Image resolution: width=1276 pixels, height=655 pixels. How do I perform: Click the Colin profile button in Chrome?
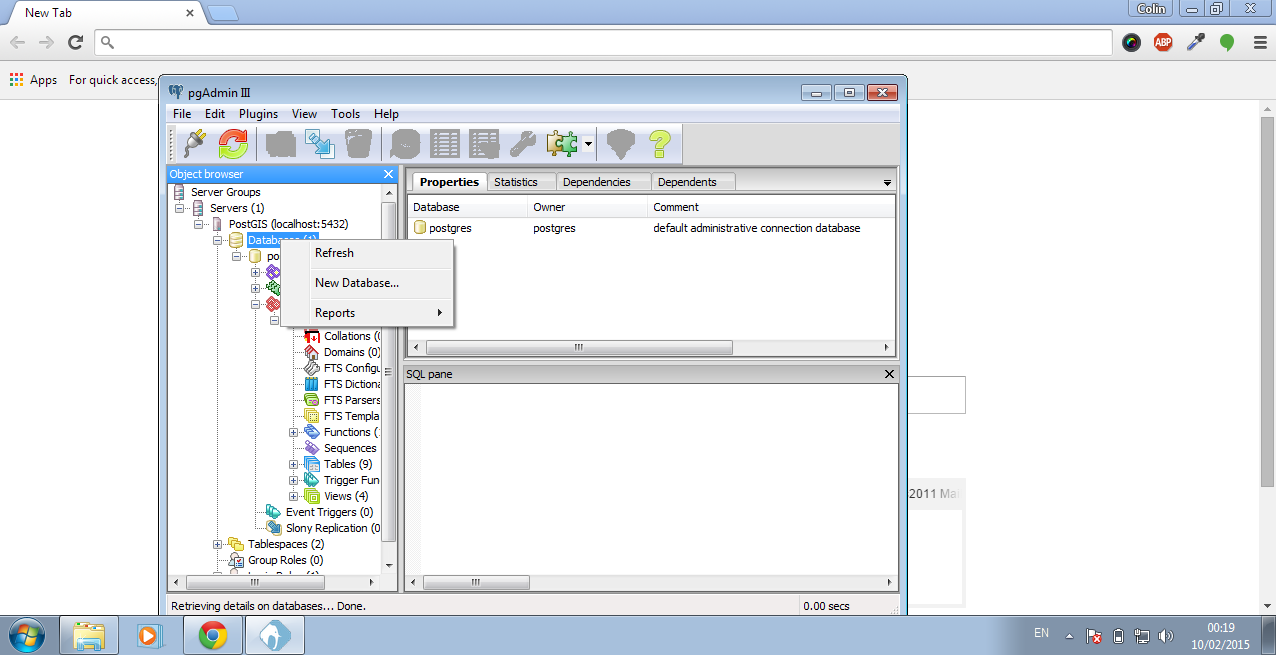(x=1151, y=9)
